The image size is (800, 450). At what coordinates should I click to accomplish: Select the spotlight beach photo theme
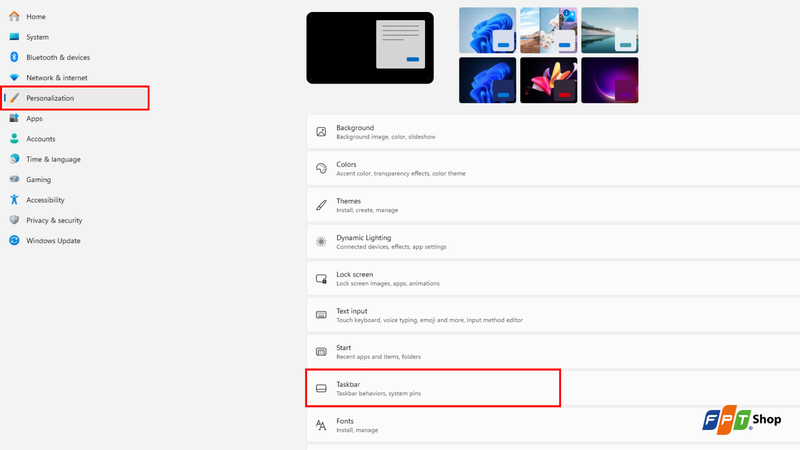coord(548,30)
